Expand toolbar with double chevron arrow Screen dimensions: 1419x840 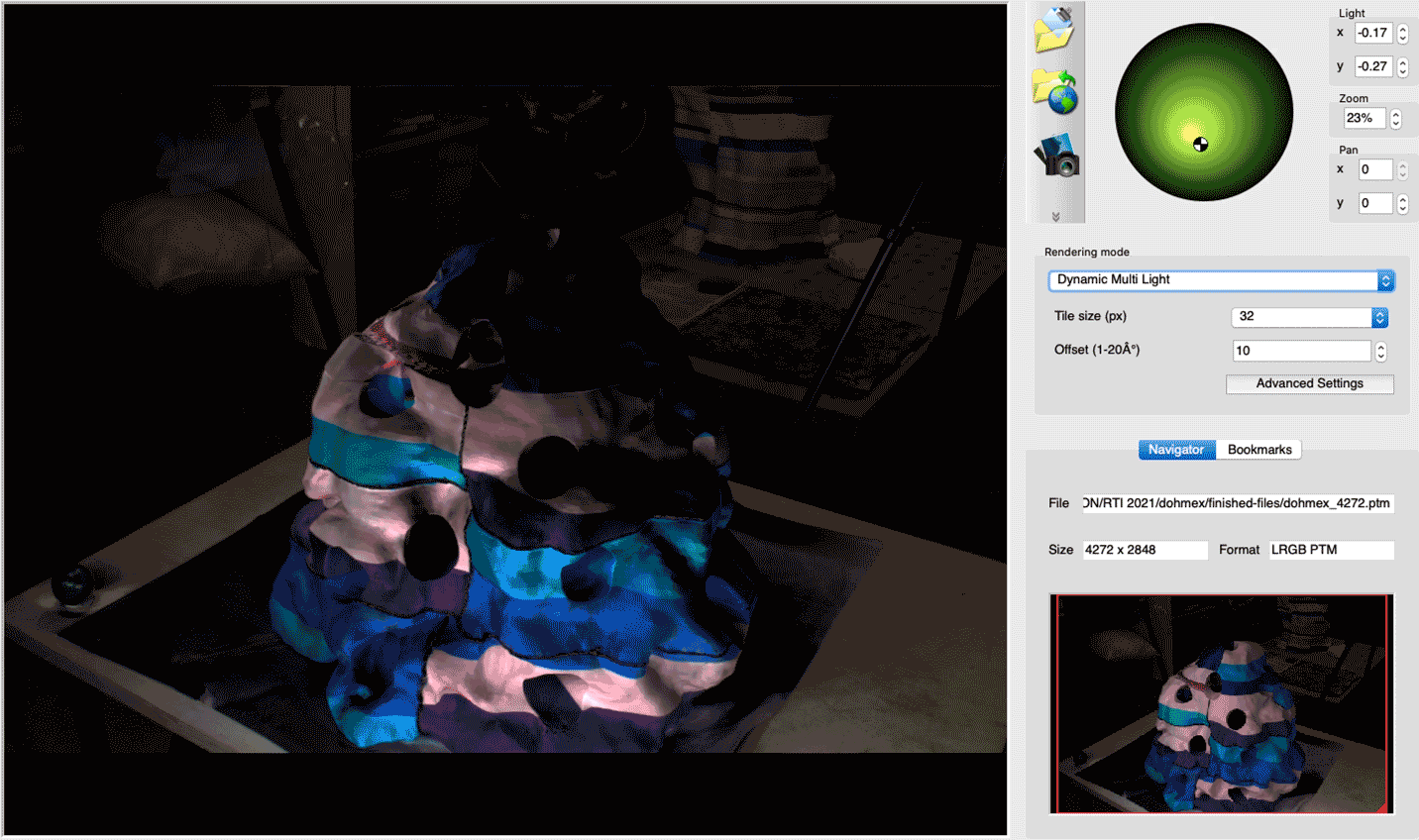[1055, 216]
